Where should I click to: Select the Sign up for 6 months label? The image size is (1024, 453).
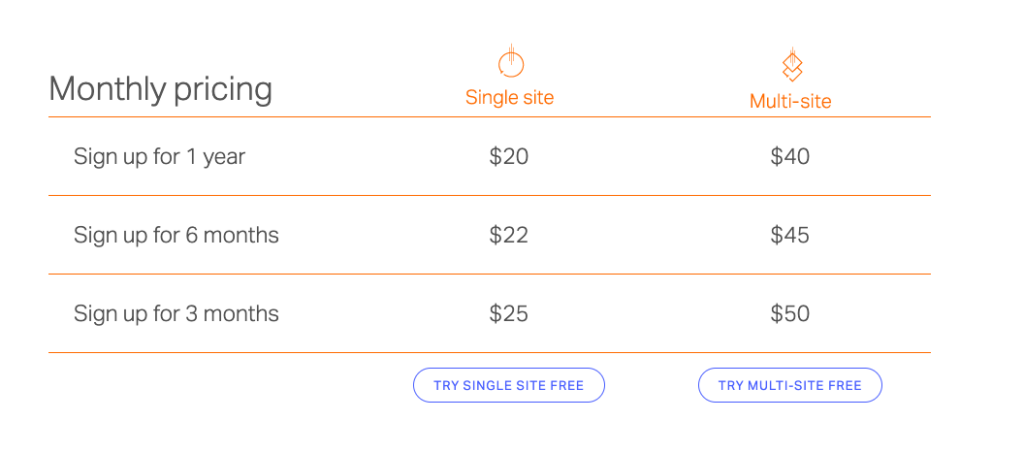point(176,235)
